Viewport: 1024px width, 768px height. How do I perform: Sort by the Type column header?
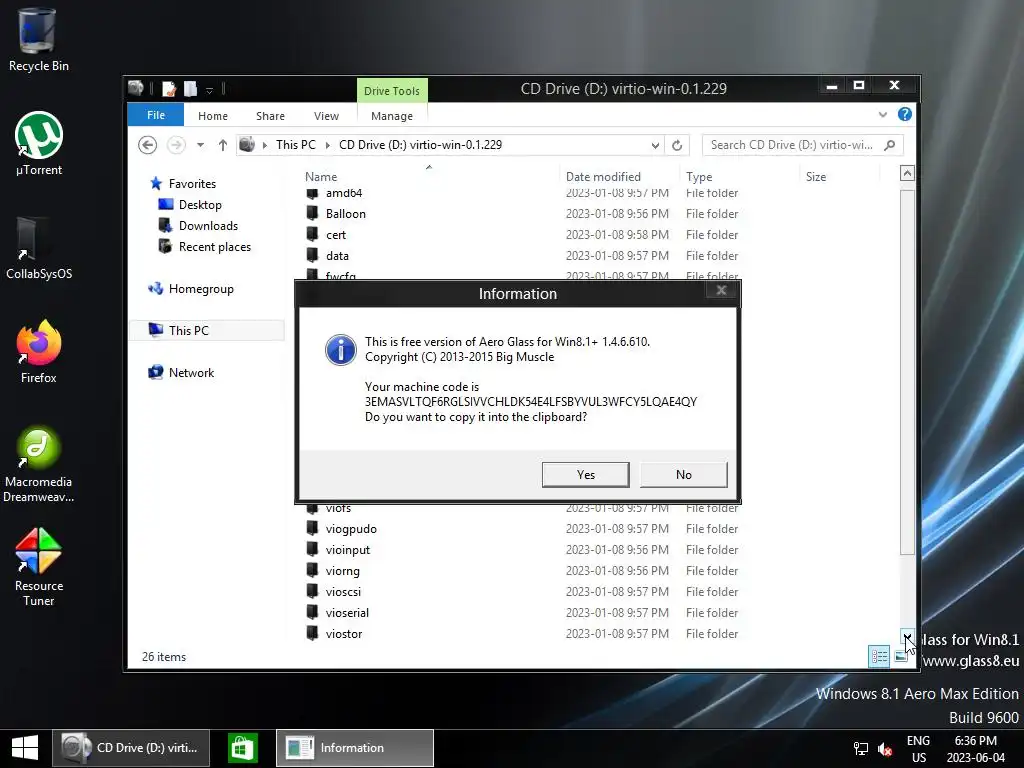(x=740, y=176)
